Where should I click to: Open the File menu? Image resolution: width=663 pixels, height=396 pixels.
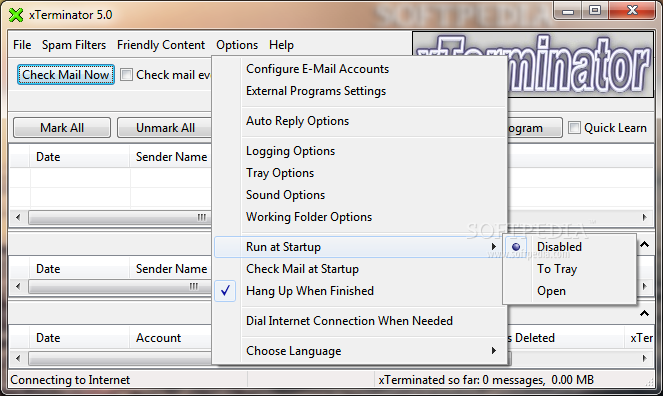click(22, 45)
